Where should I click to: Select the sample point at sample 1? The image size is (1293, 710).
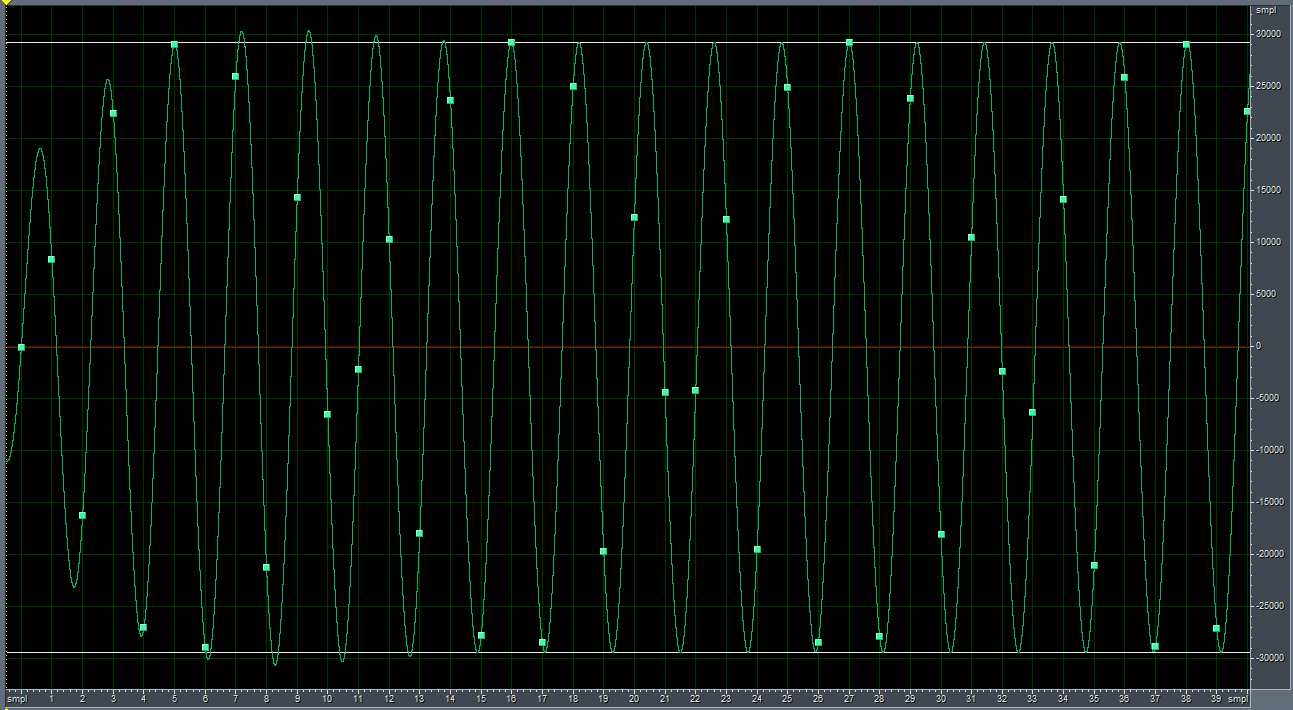51,259
